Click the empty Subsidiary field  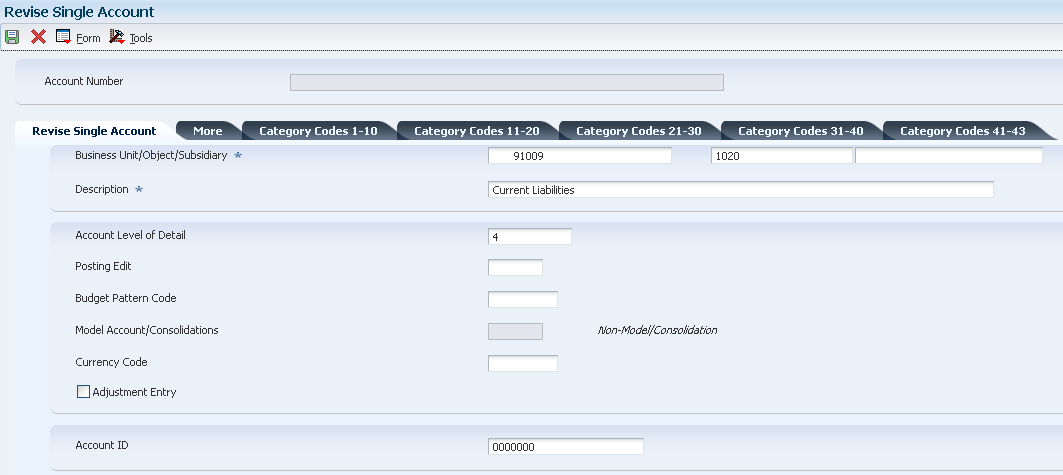[948, 156]
